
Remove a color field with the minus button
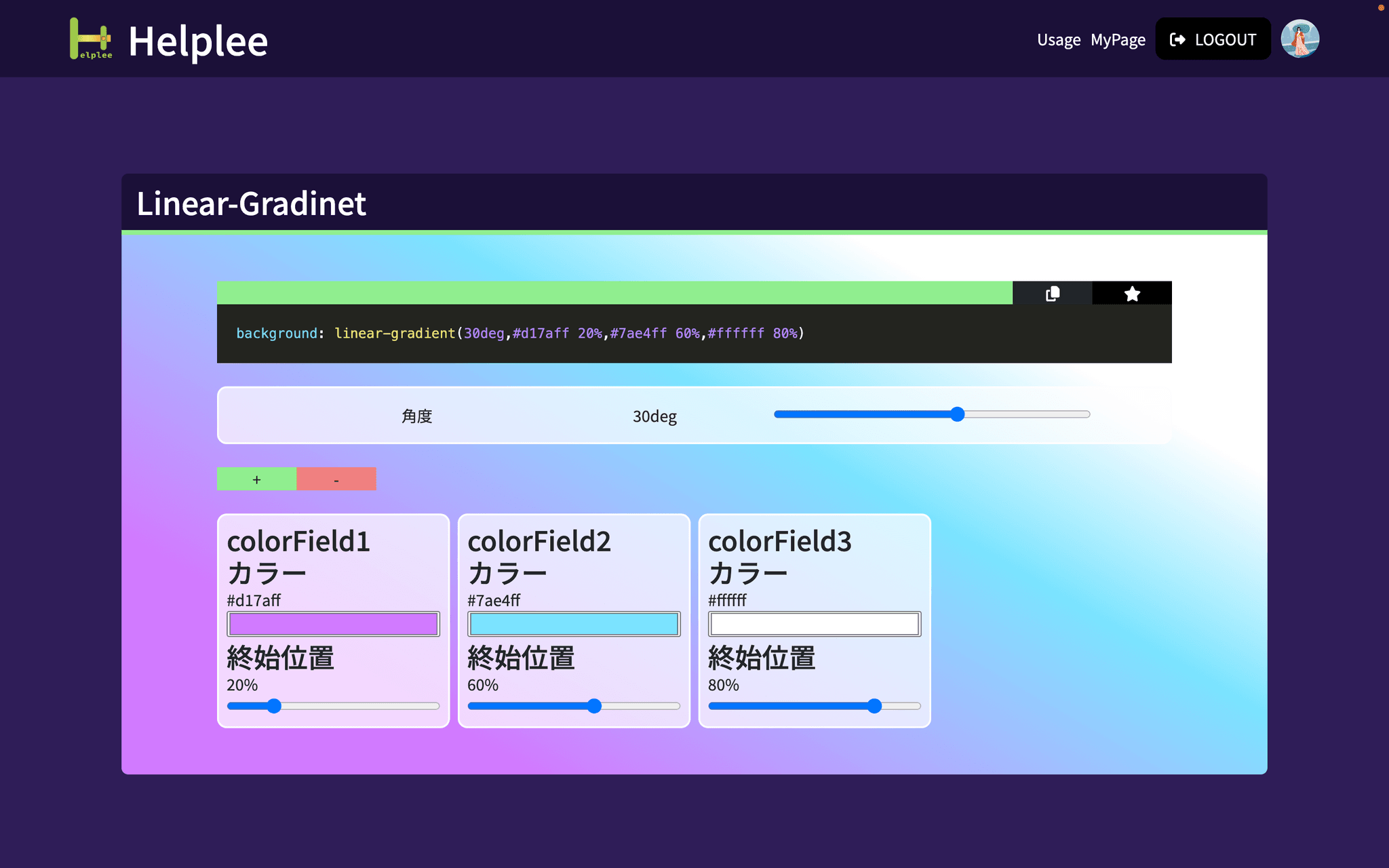[x=336, y=479]
